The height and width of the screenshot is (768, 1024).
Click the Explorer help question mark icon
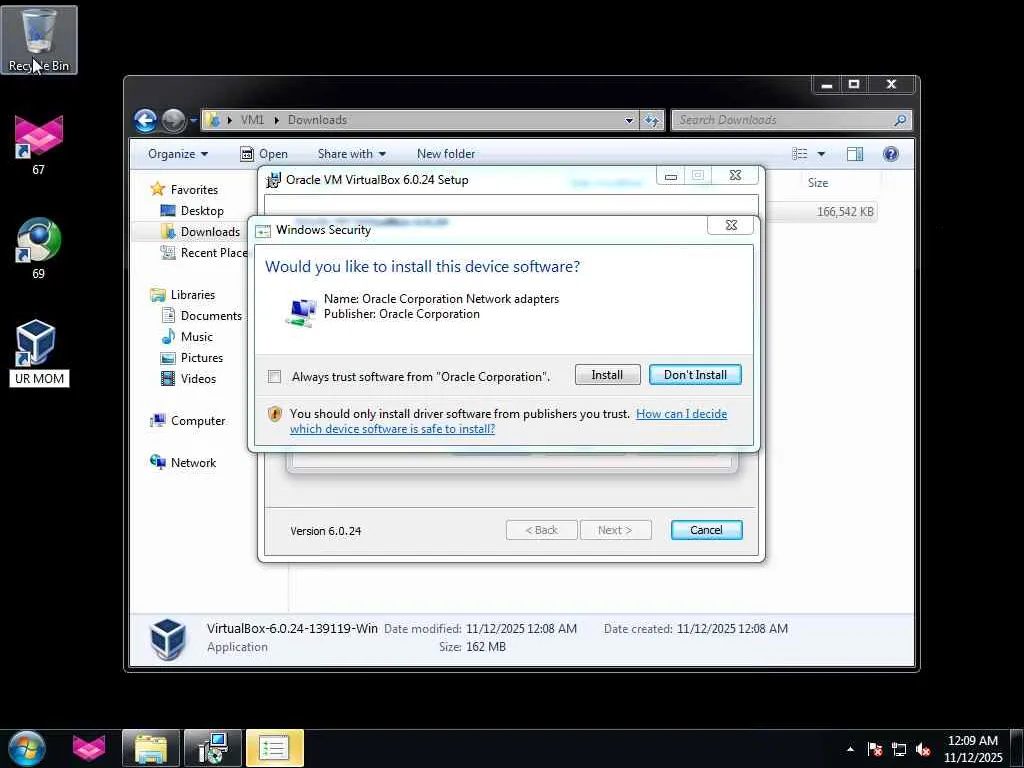pos(891,154)
